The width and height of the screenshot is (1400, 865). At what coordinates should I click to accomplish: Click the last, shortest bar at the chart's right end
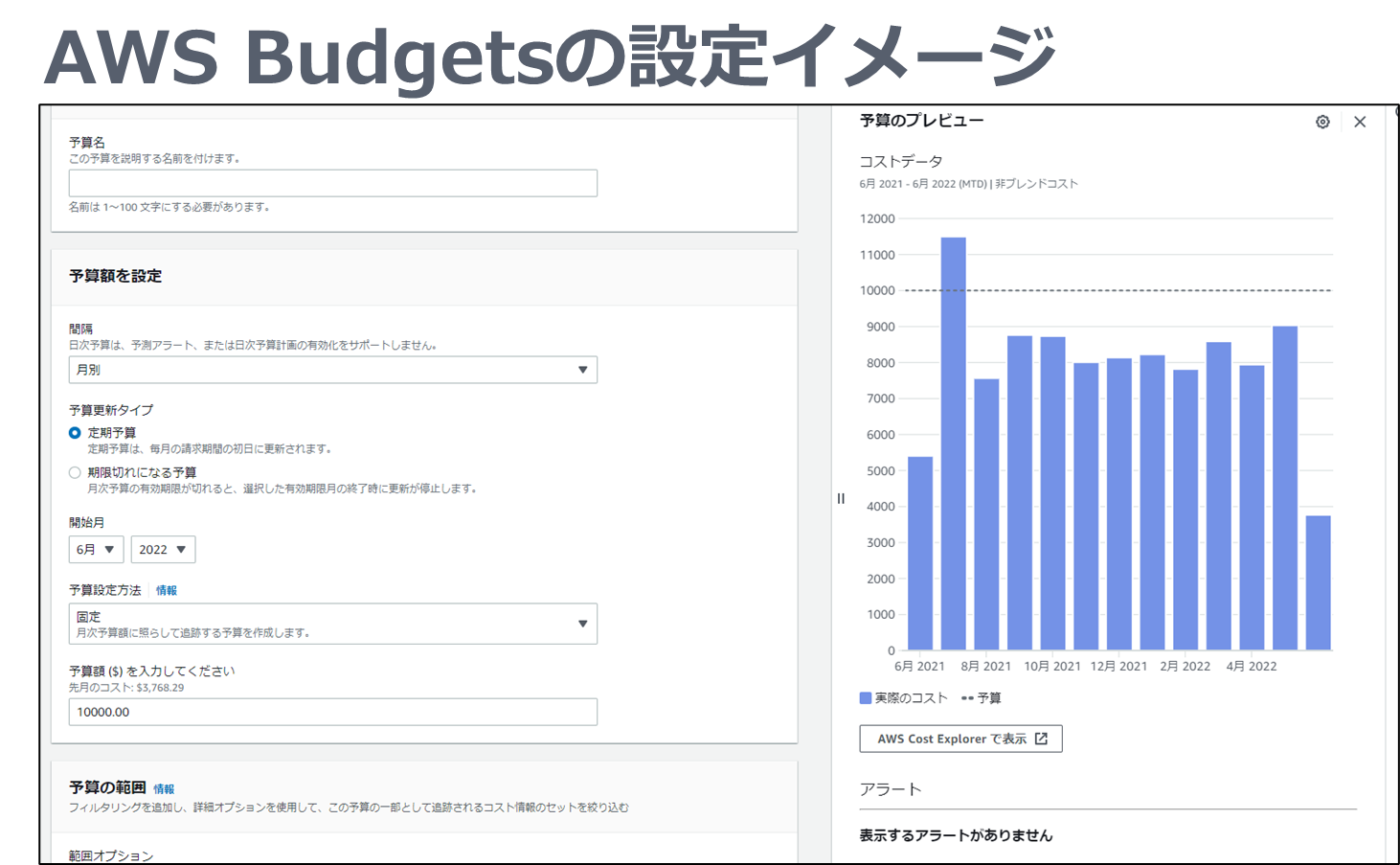point(1319,582)
